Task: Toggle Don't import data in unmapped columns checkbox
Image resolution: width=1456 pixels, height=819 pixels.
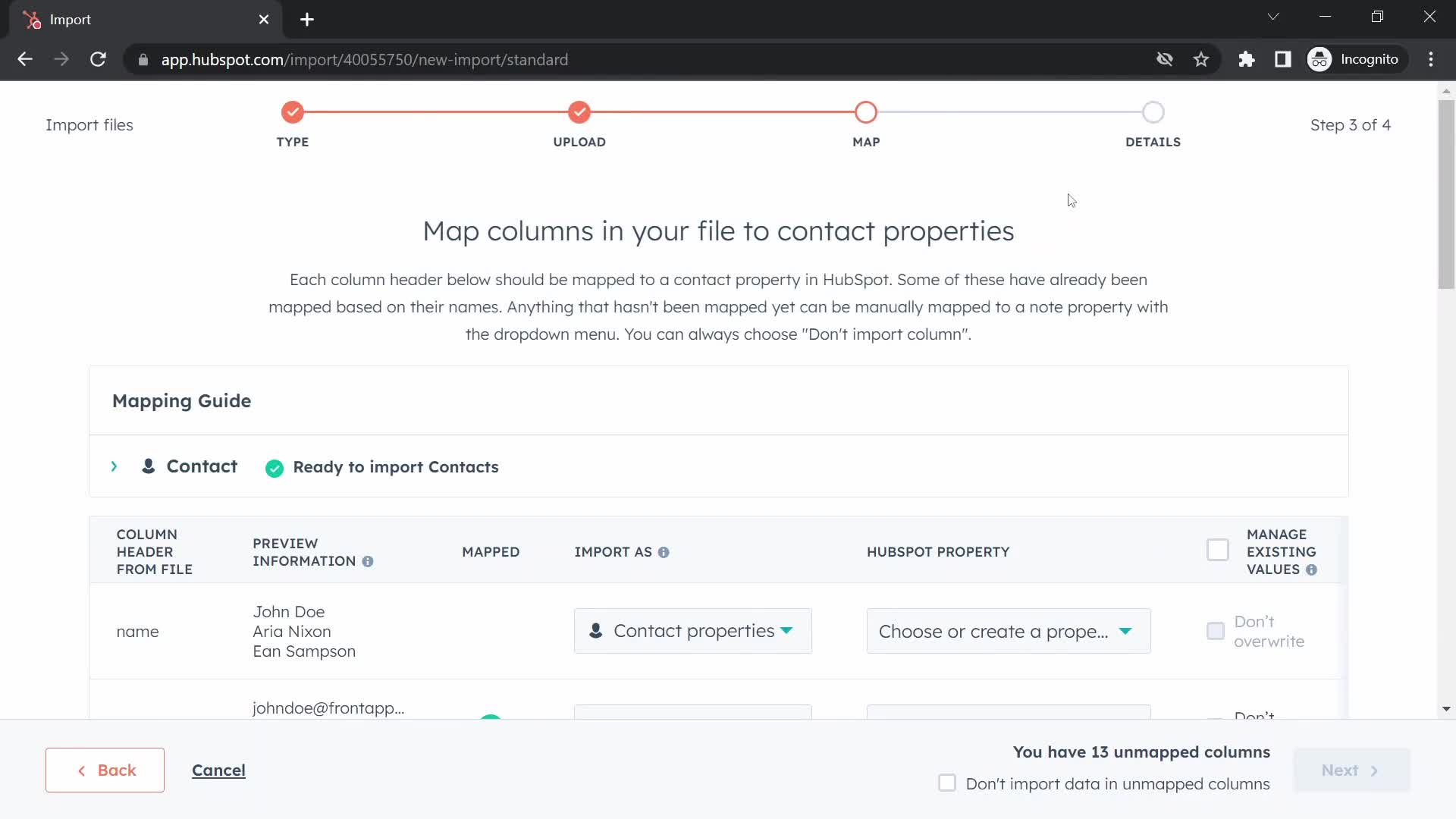Action: [x=947, y=784]
